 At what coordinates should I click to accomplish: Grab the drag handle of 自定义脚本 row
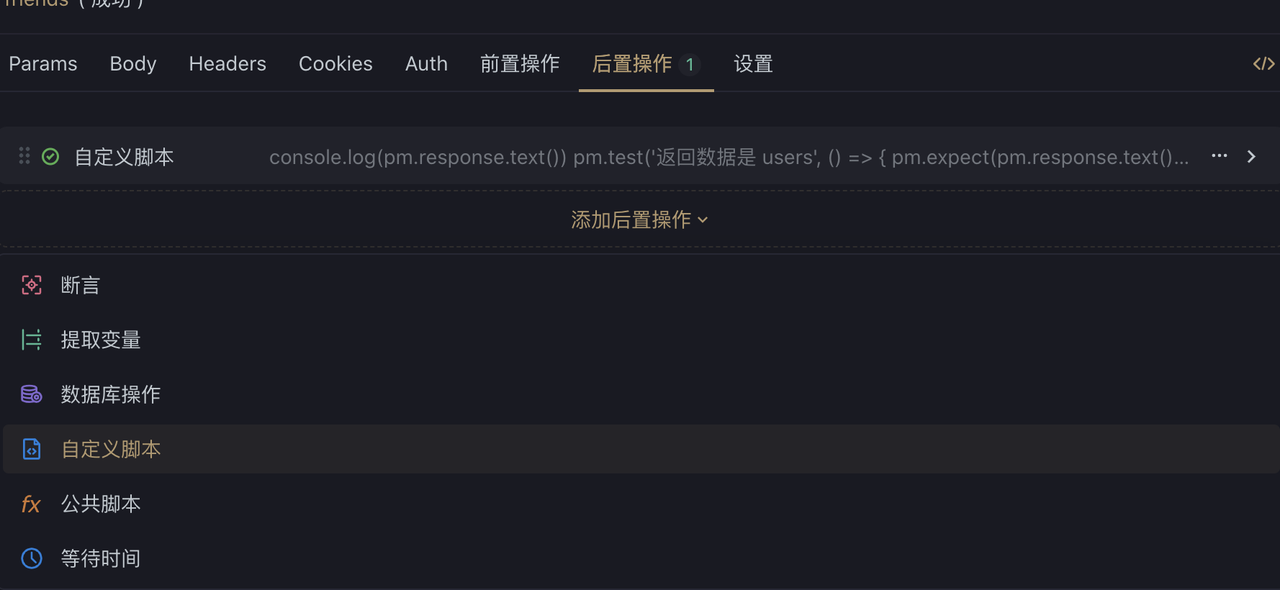tap(24, 156)
